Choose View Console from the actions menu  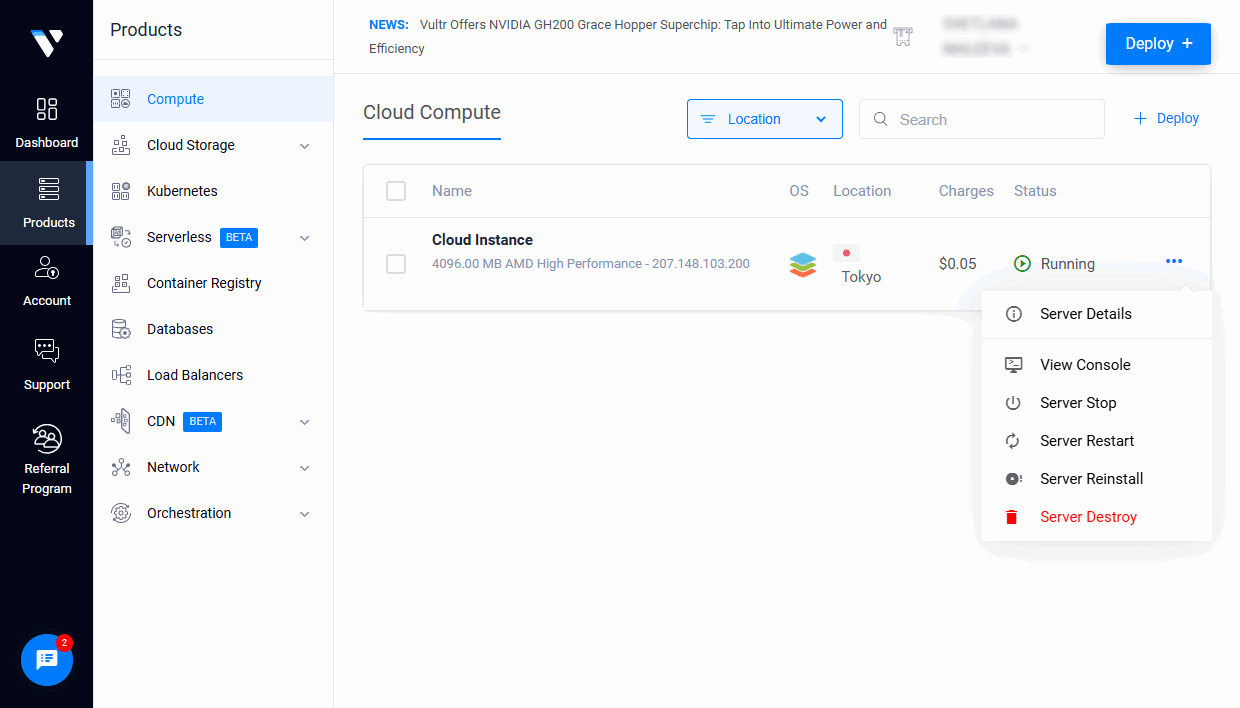coord(1085,364)
